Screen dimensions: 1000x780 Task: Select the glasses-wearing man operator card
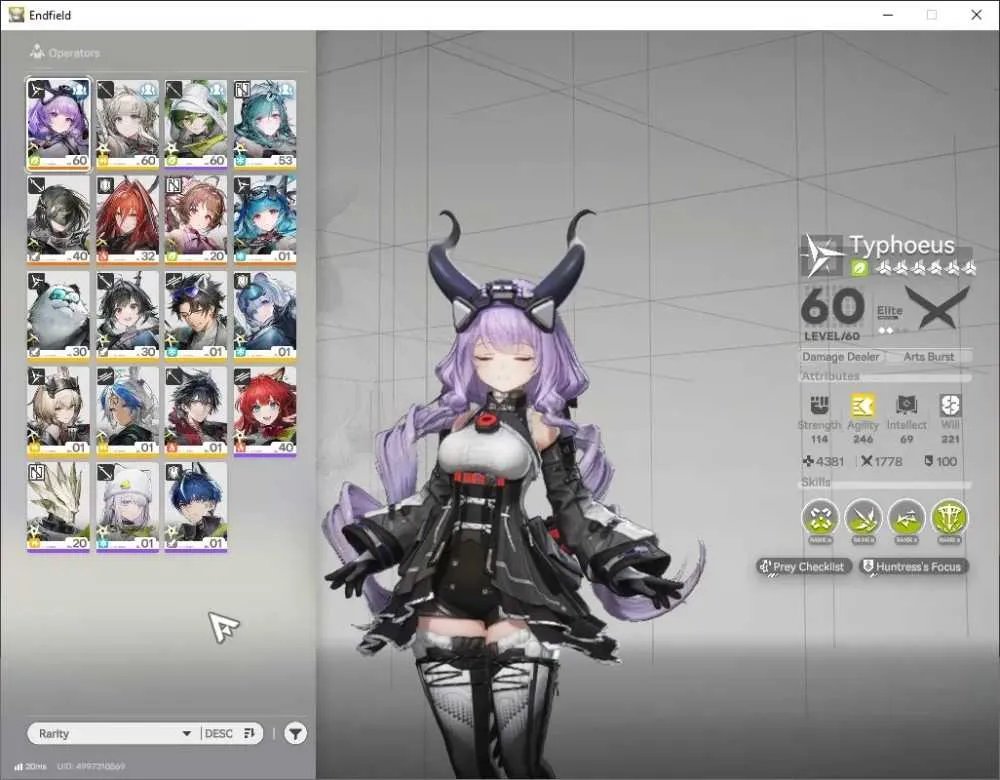point(196,316)
